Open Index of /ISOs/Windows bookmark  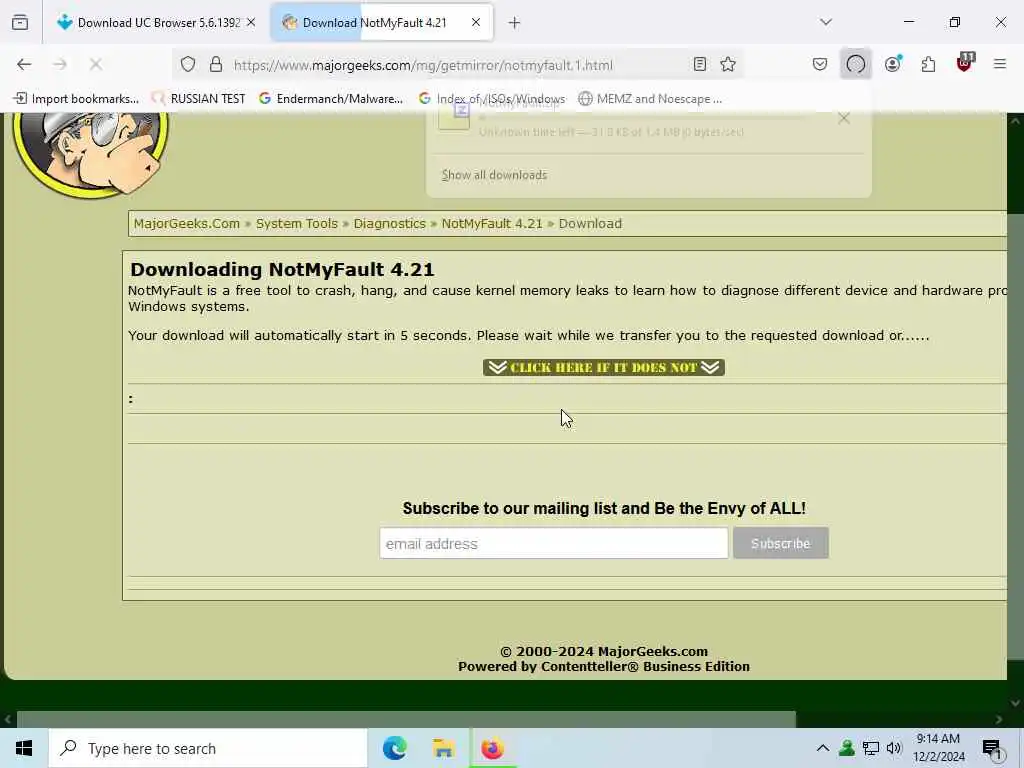pyautogui.click(x=492, y=99)
